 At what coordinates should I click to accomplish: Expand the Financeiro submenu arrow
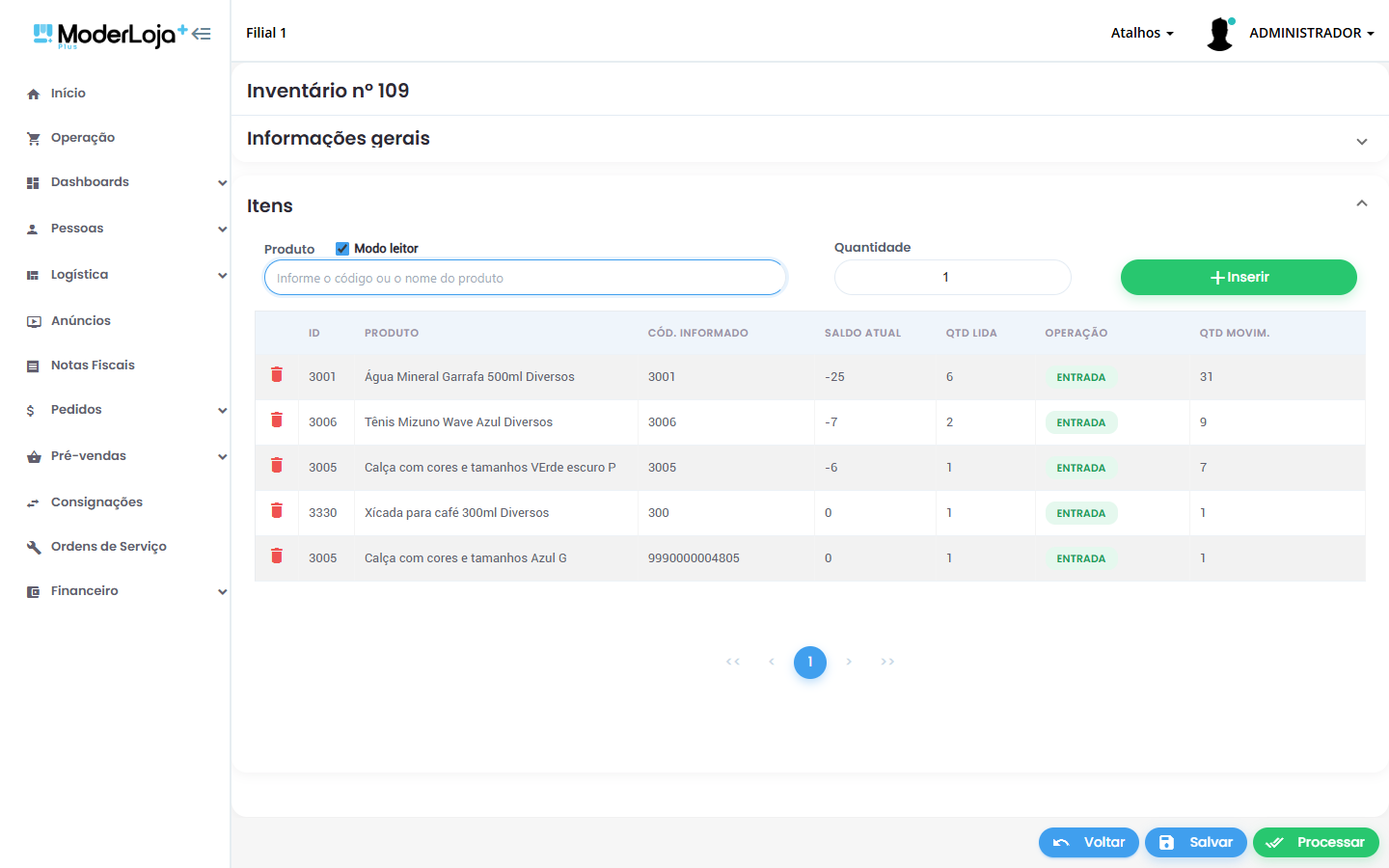(x=222, y=592)
